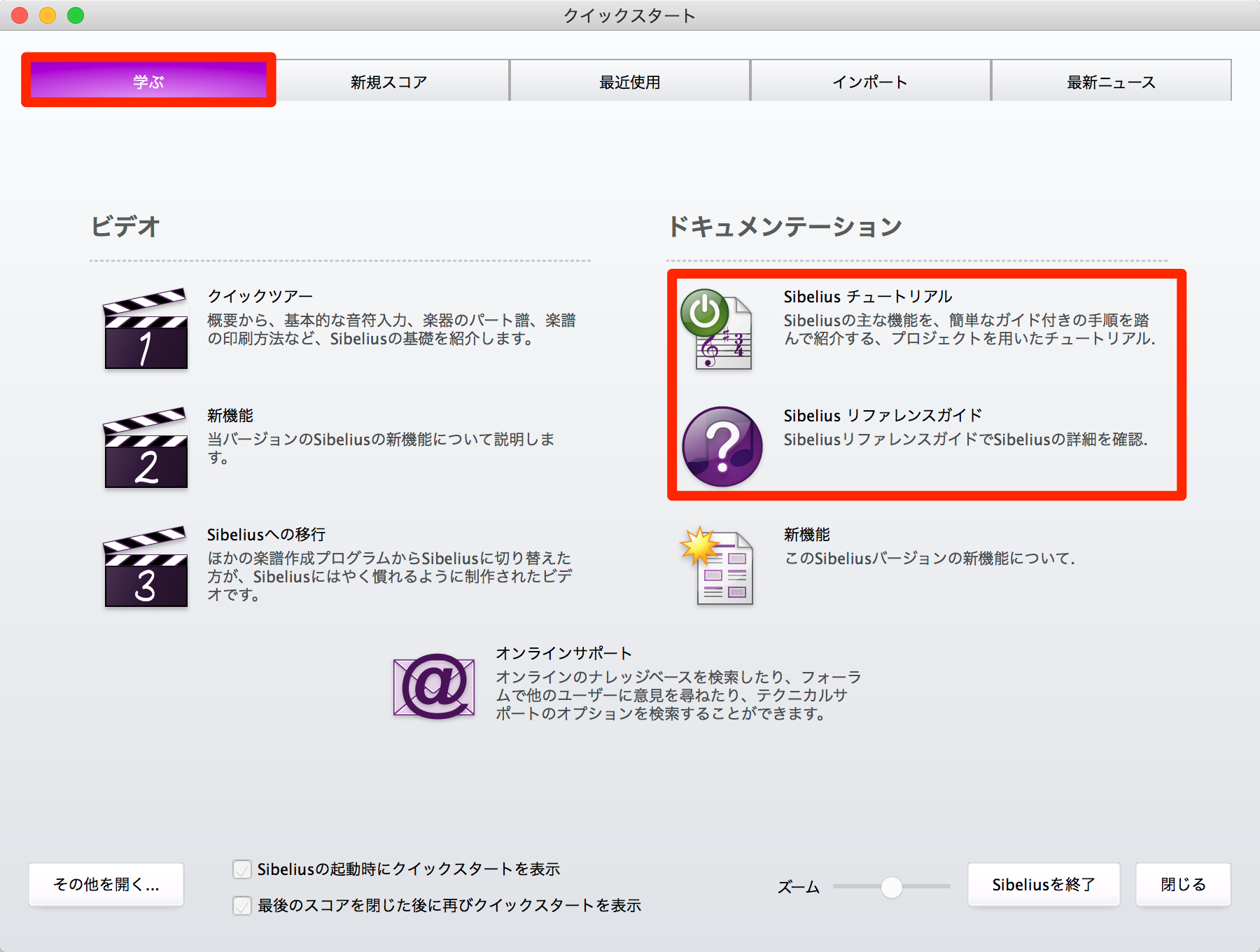Click the description SibeliusリファレンスガイドでSibeliusの詳細を確認

(x=966, y=439)
